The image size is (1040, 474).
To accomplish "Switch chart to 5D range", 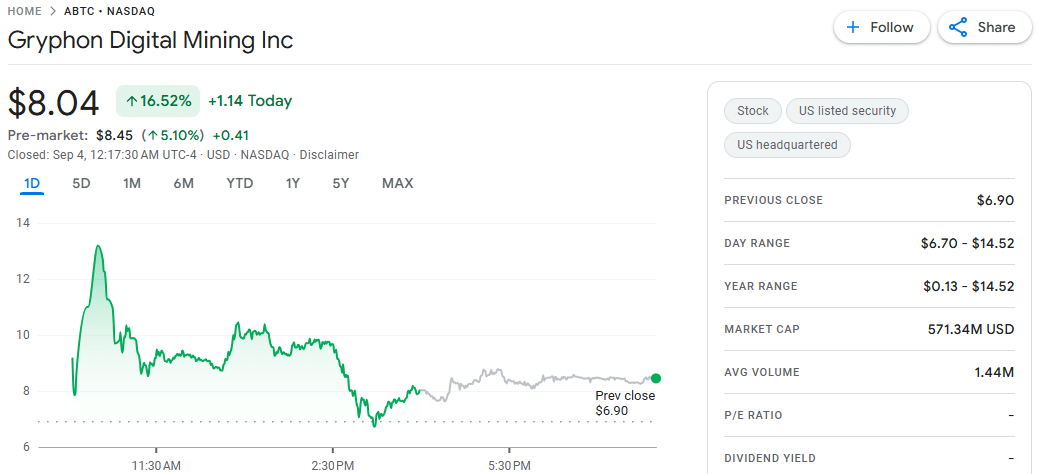I will coord(81,184).
